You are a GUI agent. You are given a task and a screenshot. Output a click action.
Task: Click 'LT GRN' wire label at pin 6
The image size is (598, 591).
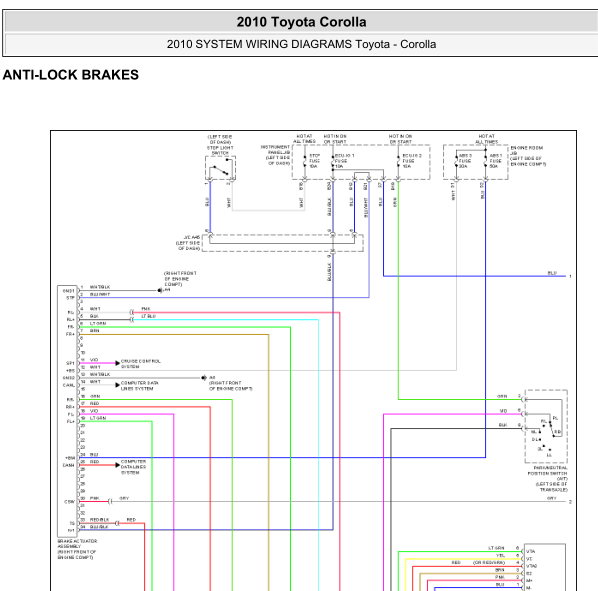click(98, 323)
